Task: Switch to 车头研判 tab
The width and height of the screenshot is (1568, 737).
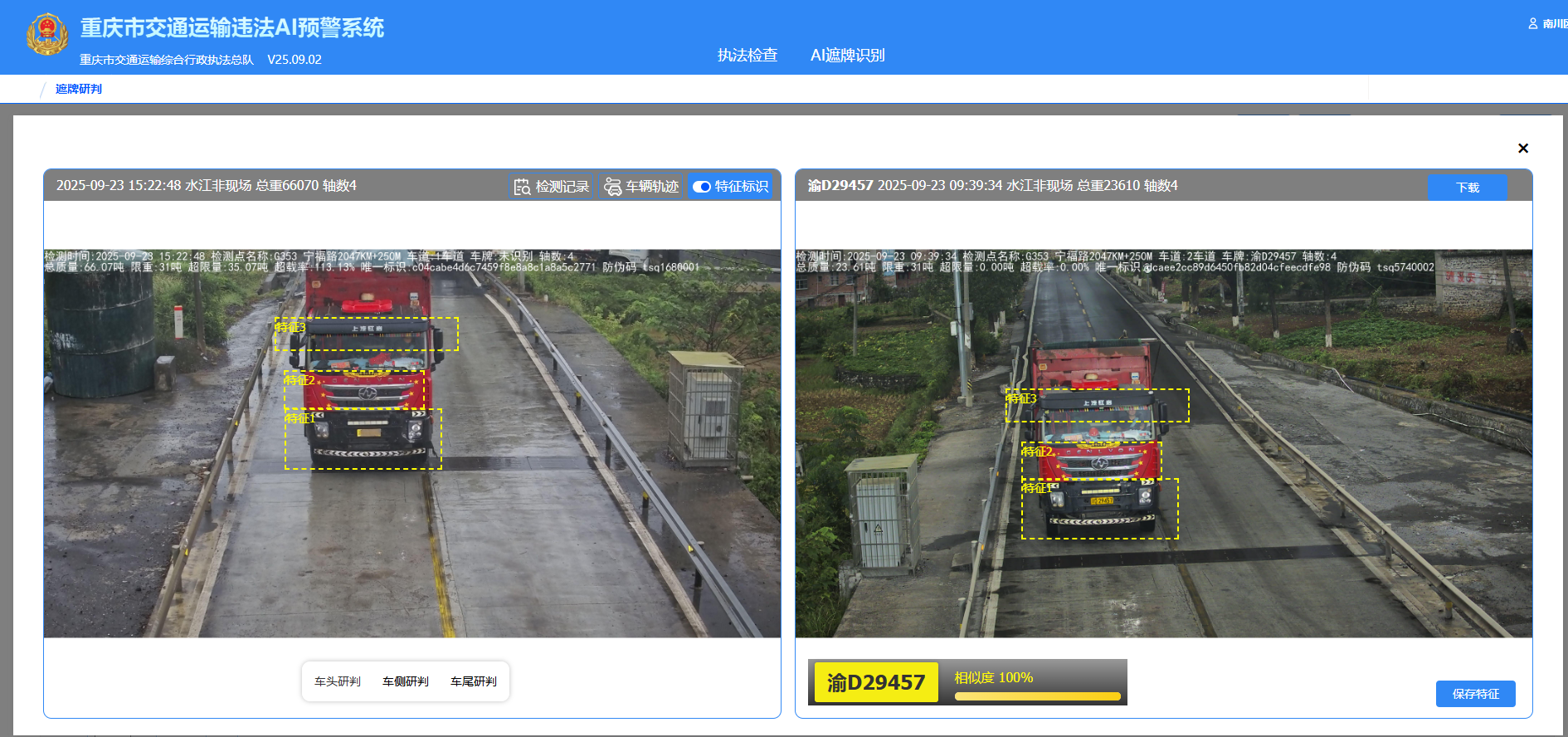Action: click(337, 681)
